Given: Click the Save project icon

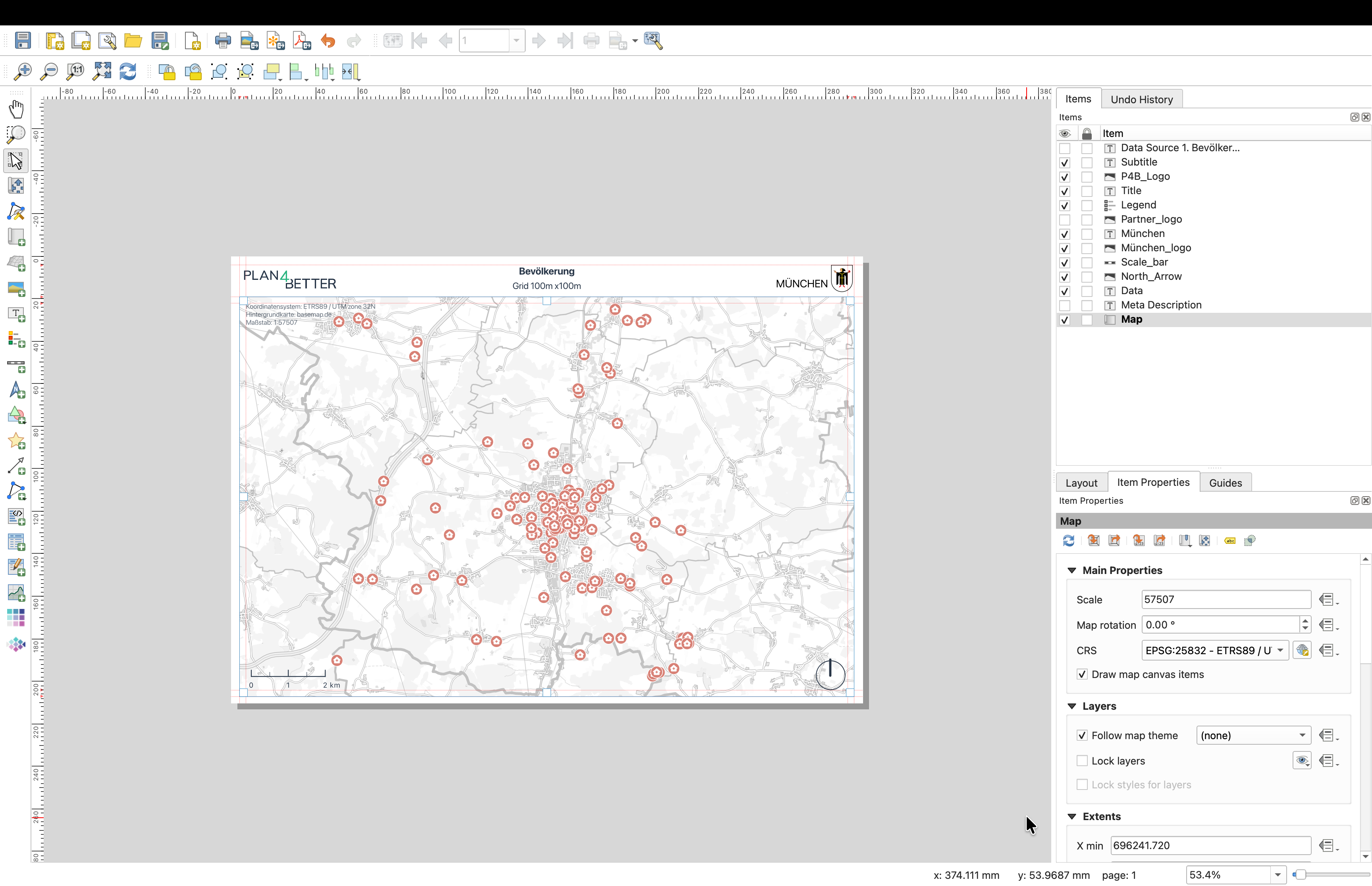Looking at the screenshot, I should coord(23,40).
